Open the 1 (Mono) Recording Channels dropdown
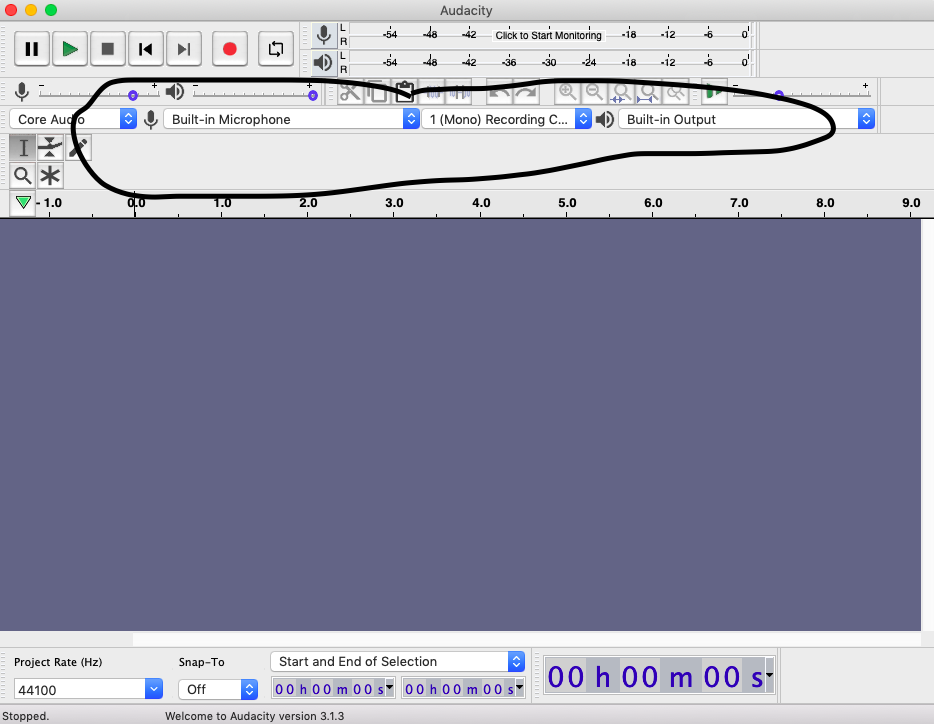934x724 pixels. 506,119
